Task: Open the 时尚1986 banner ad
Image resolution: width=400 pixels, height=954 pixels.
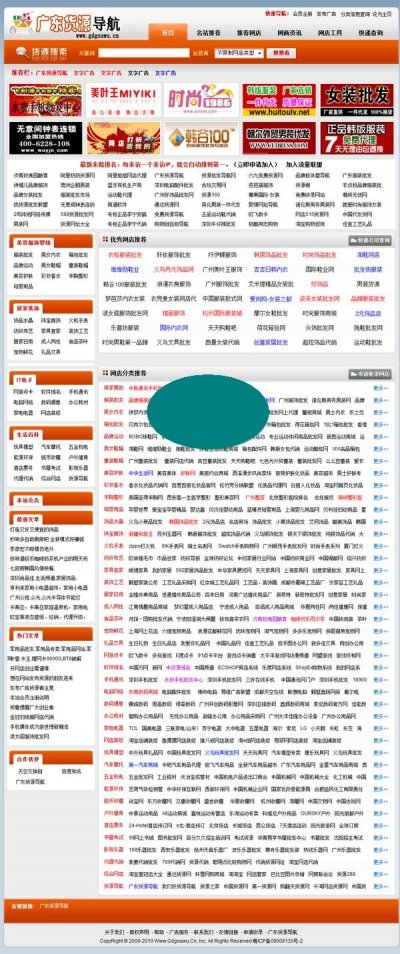Action: tap(202, 100)
